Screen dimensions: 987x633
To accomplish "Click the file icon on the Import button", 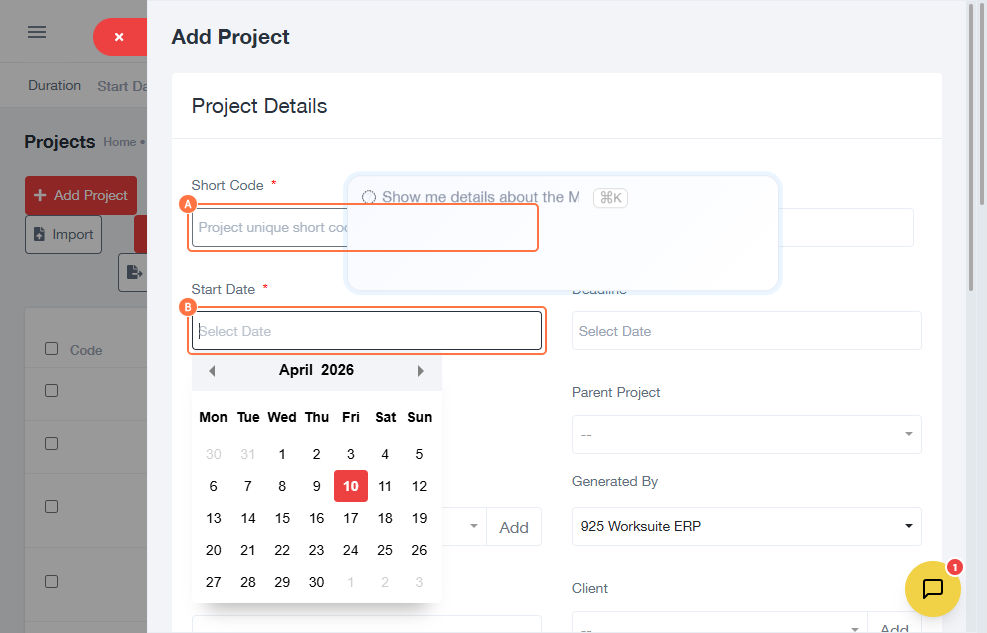I will [40, 234].
